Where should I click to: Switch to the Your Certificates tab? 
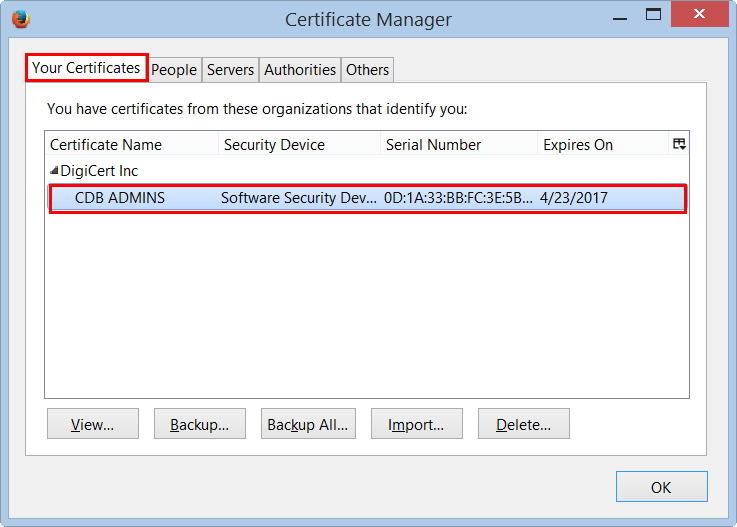86,68
